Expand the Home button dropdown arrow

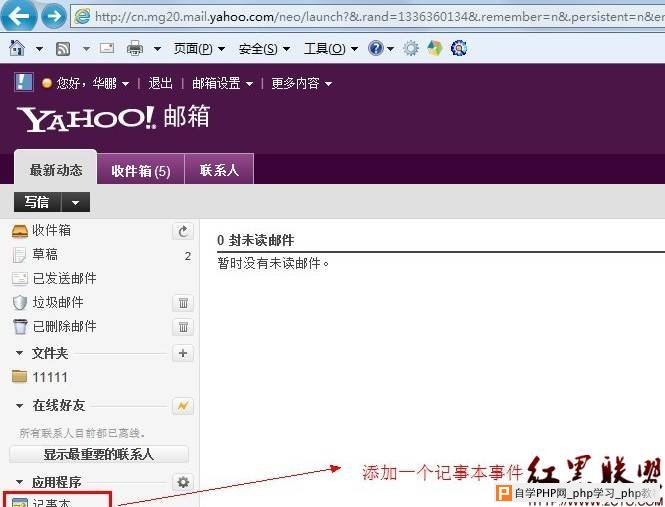(39, 49)
